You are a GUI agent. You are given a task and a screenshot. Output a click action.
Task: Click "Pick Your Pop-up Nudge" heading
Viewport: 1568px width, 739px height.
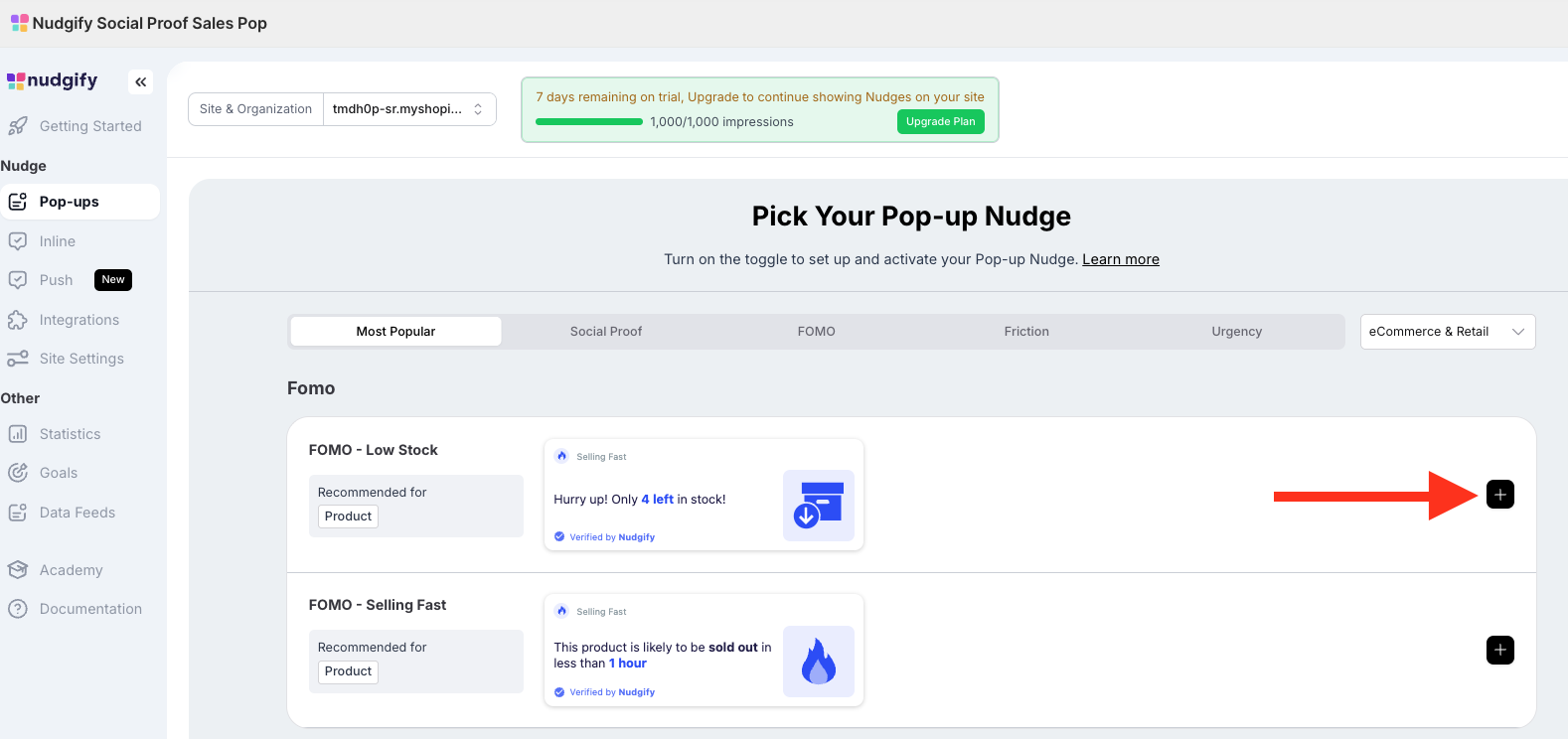point(911,217)
